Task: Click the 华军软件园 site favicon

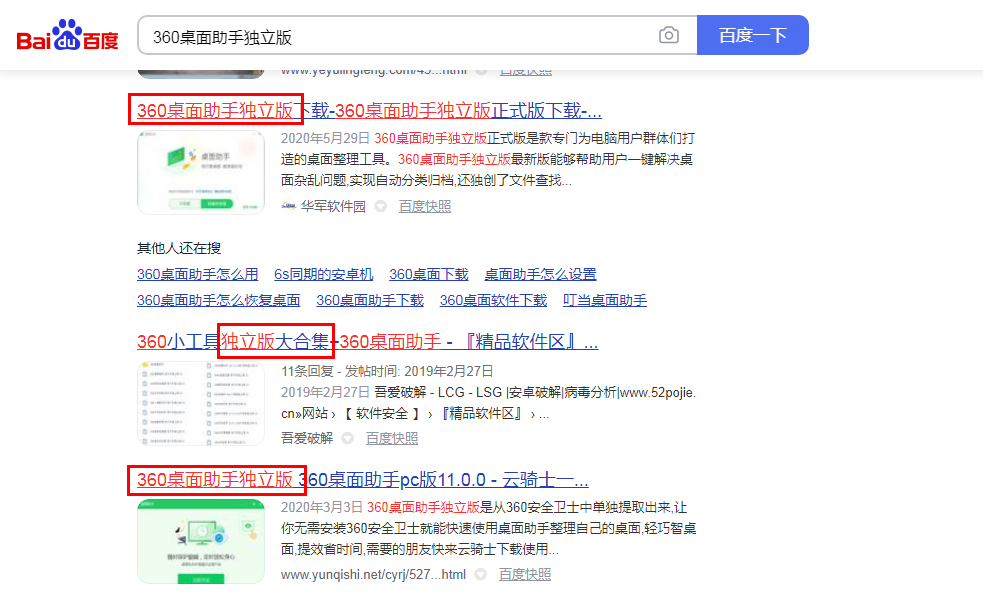Action: point(288,206)
